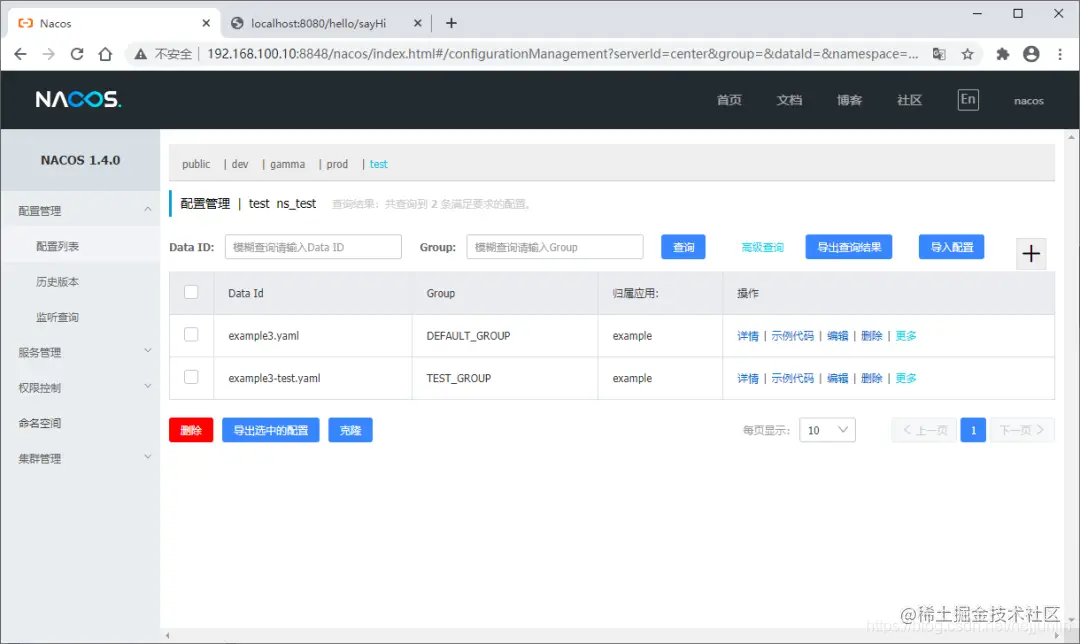Check the example3.yaml row checkbox
Image resolution: width=1080 pixels, height=644 pixels.
[x=191, y=335]
